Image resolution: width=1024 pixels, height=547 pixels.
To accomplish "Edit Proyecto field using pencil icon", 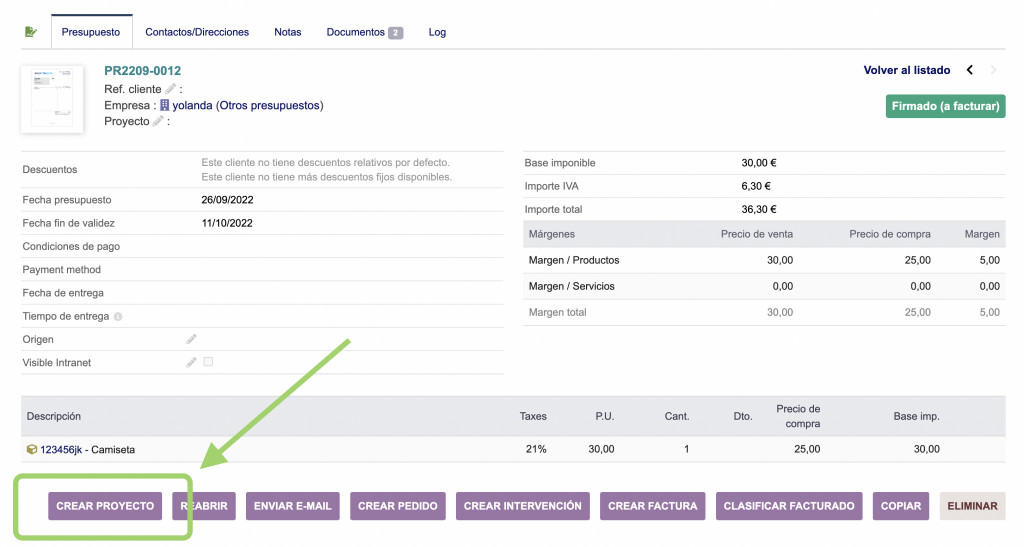I will tap(158, 121).
